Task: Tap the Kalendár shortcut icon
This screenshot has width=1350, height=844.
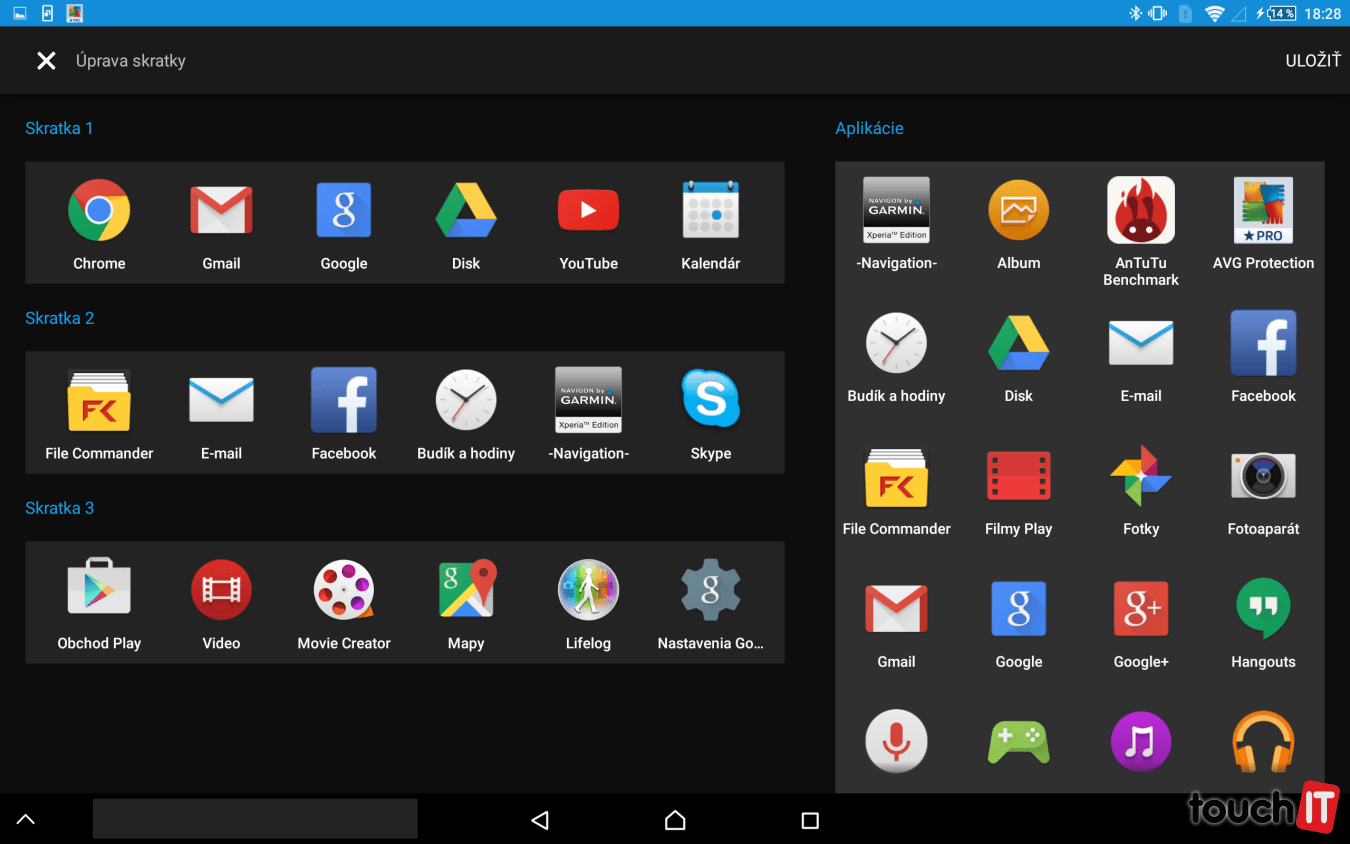Action: (x=710, y=211)
